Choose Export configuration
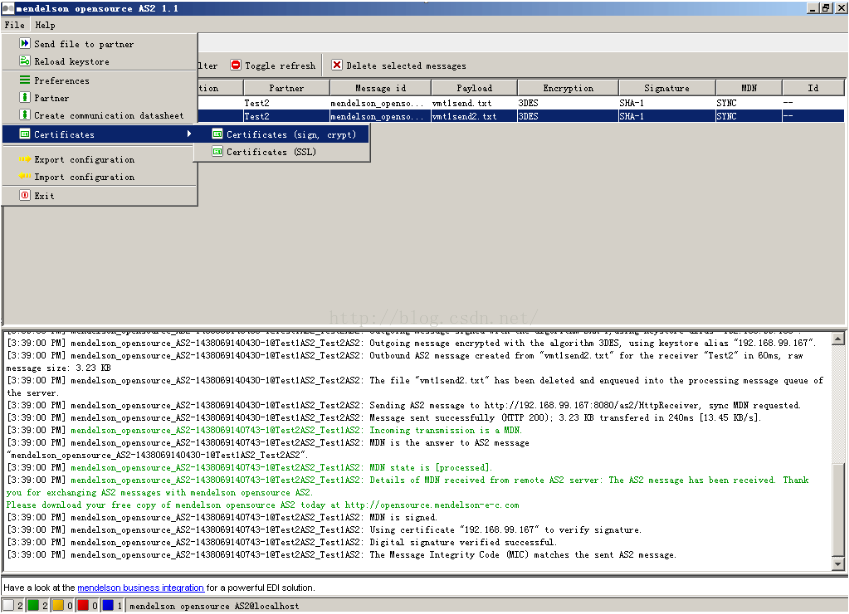Image resolution: width=849 pixels, height=614 pixels. [x=100, y=159]
